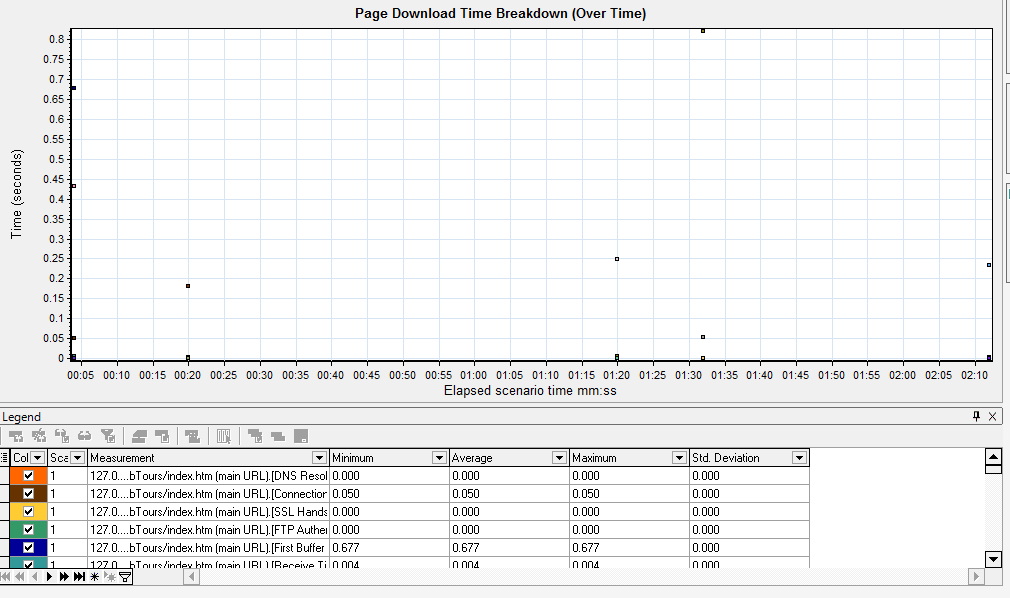Toggle the Connection measurement checkbox

(x=28, y=494)
